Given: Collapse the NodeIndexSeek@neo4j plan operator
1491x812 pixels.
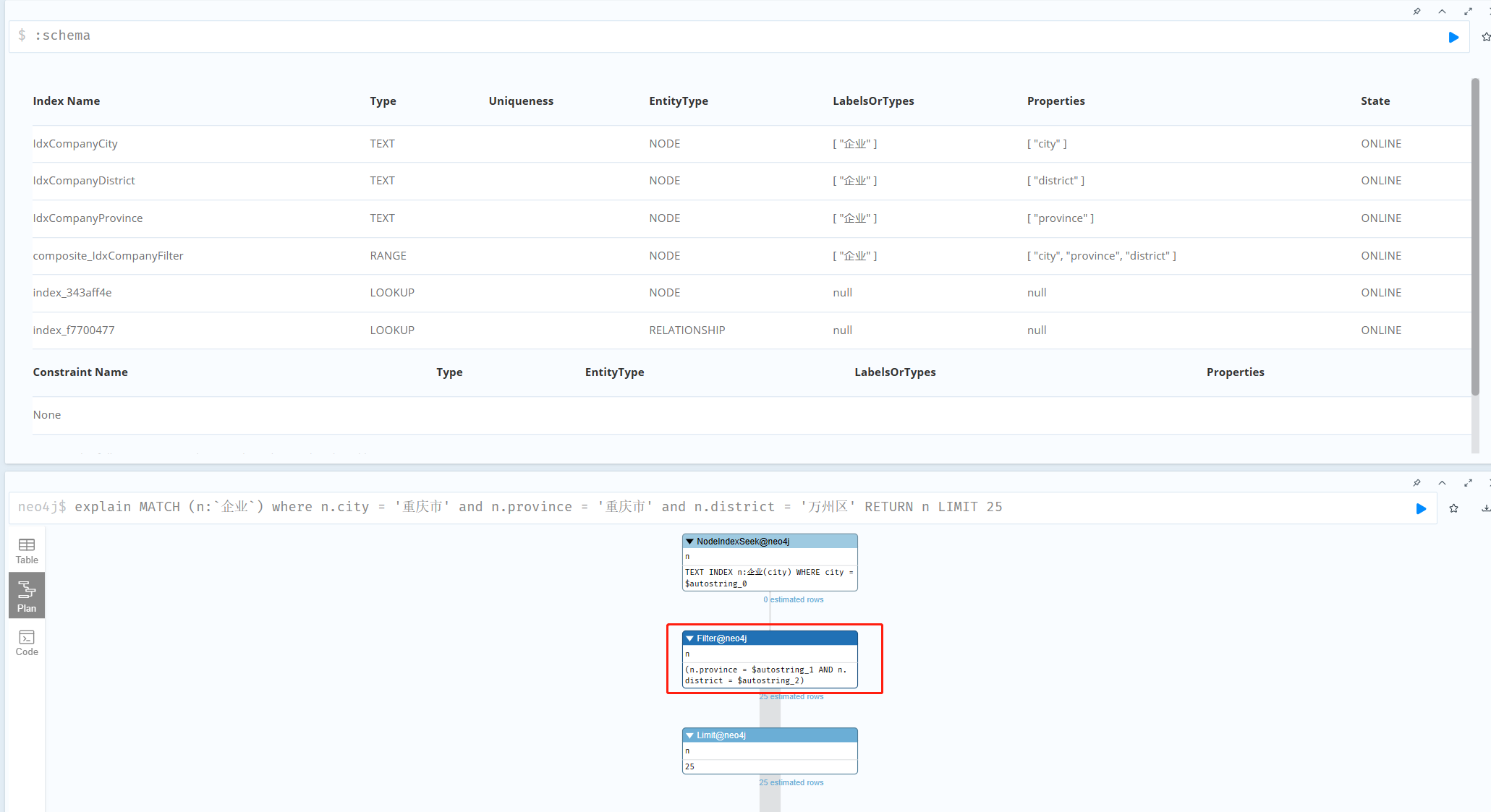Looking at the screenshot, I should (x=690, y=542).
